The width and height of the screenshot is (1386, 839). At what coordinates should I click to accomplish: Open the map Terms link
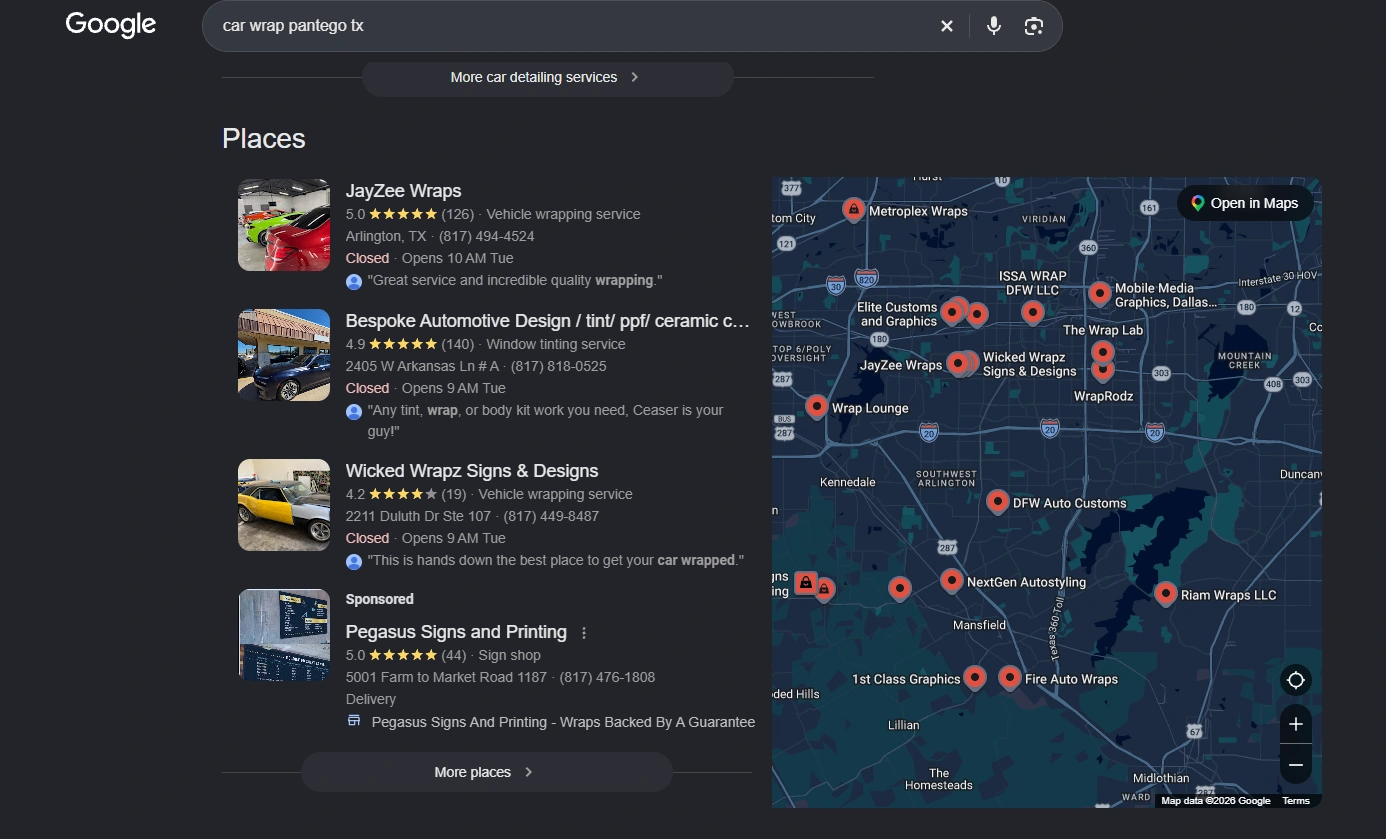(x=1296, y=800)
